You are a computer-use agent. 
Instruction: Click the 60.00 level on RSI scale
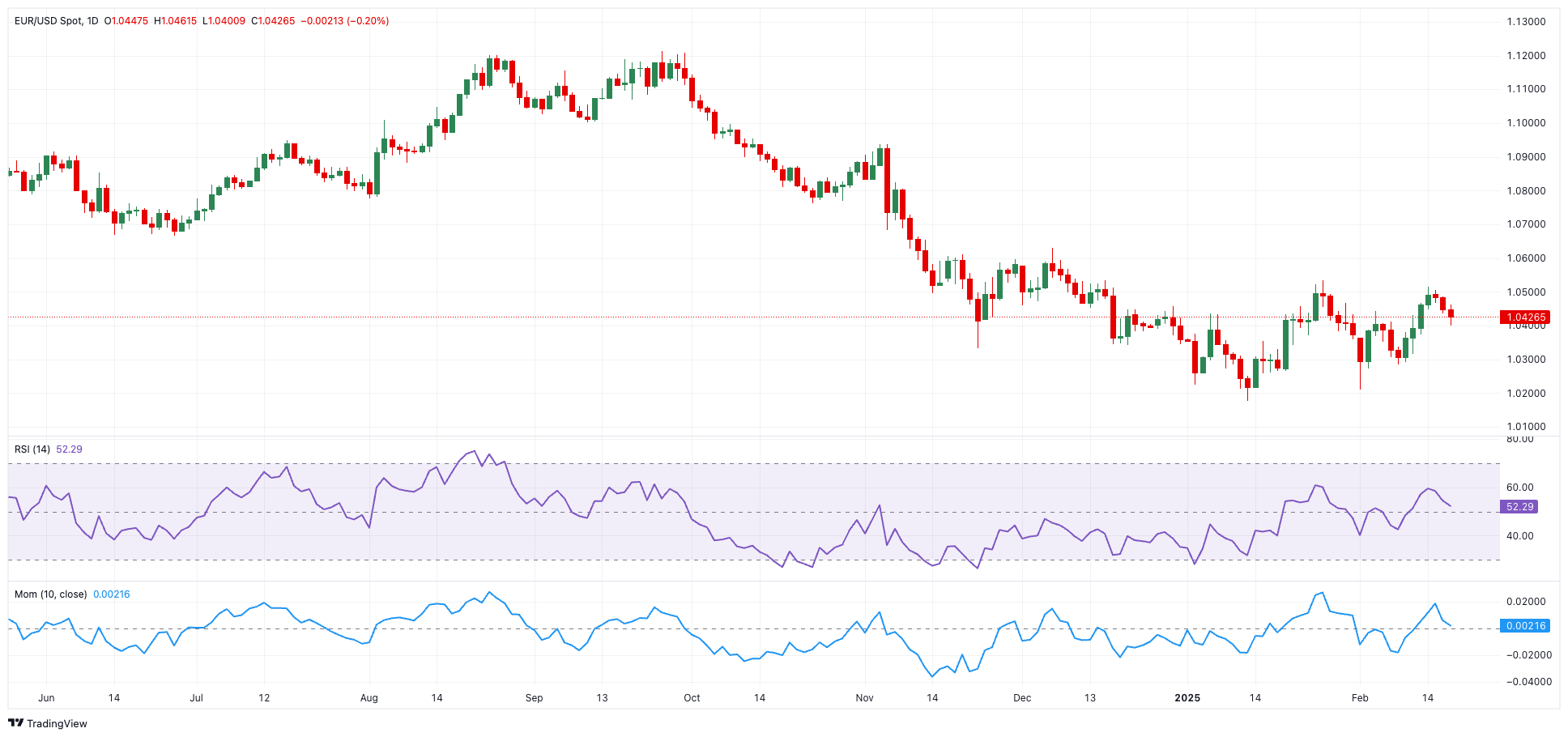(x=1519, y=488)
